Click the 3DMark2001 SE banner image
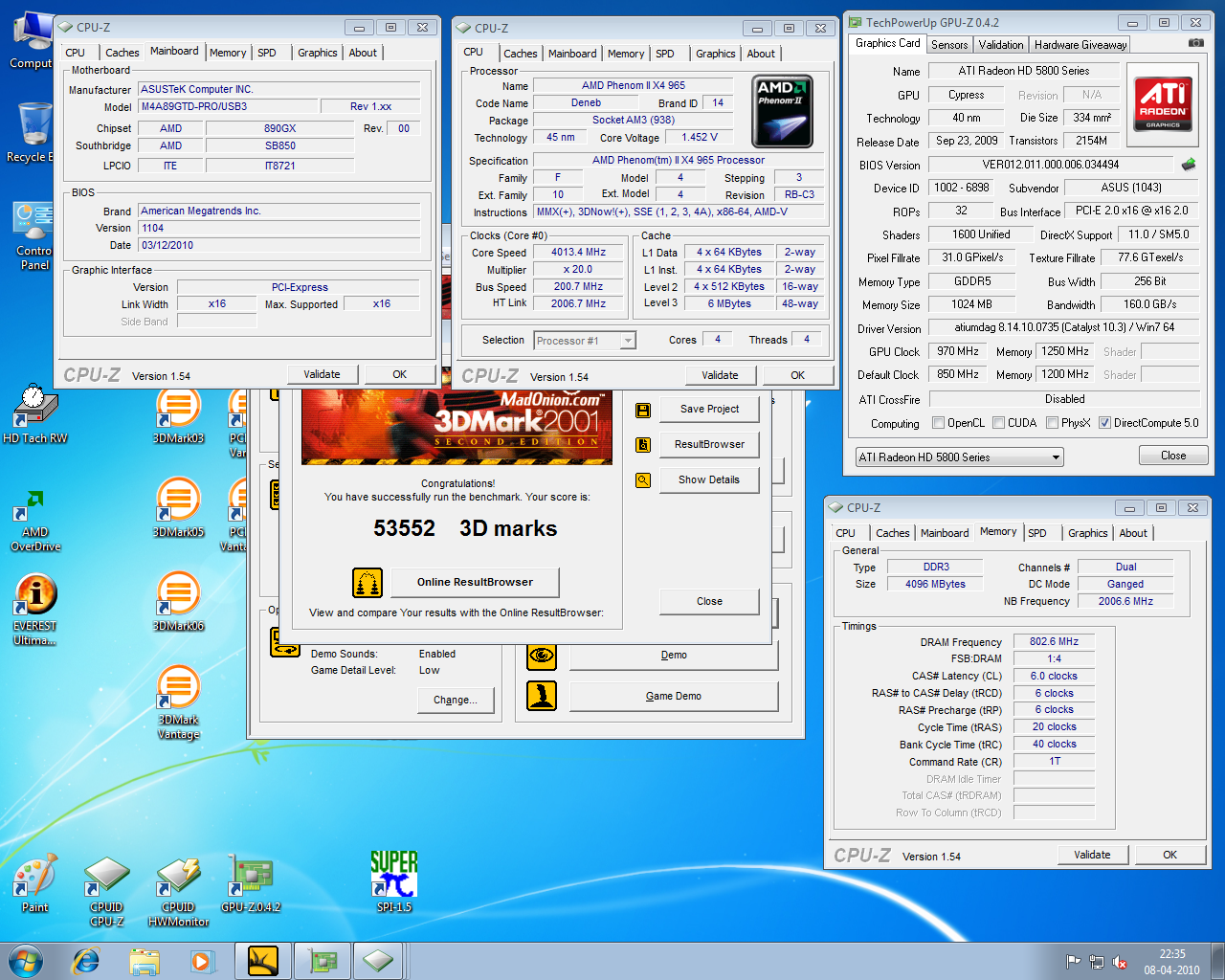 point(457,427)
